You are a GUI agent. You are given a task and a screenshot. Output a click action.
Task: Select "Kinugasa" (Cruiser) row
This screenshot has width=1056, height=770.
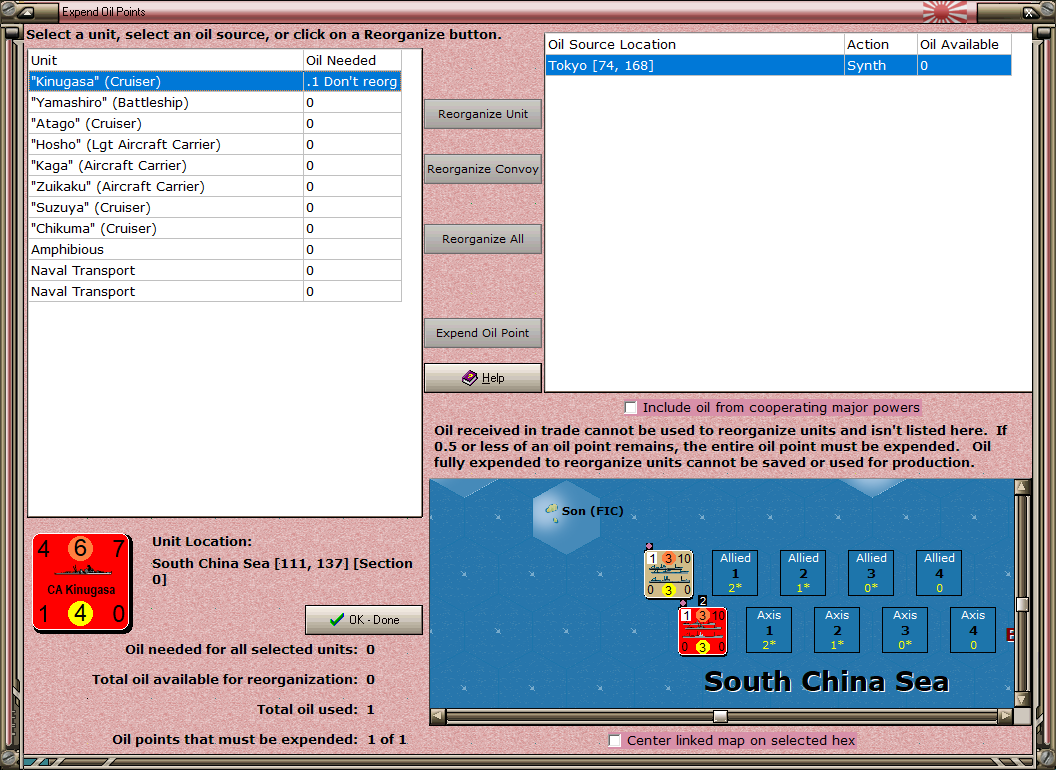coord(215,82)
